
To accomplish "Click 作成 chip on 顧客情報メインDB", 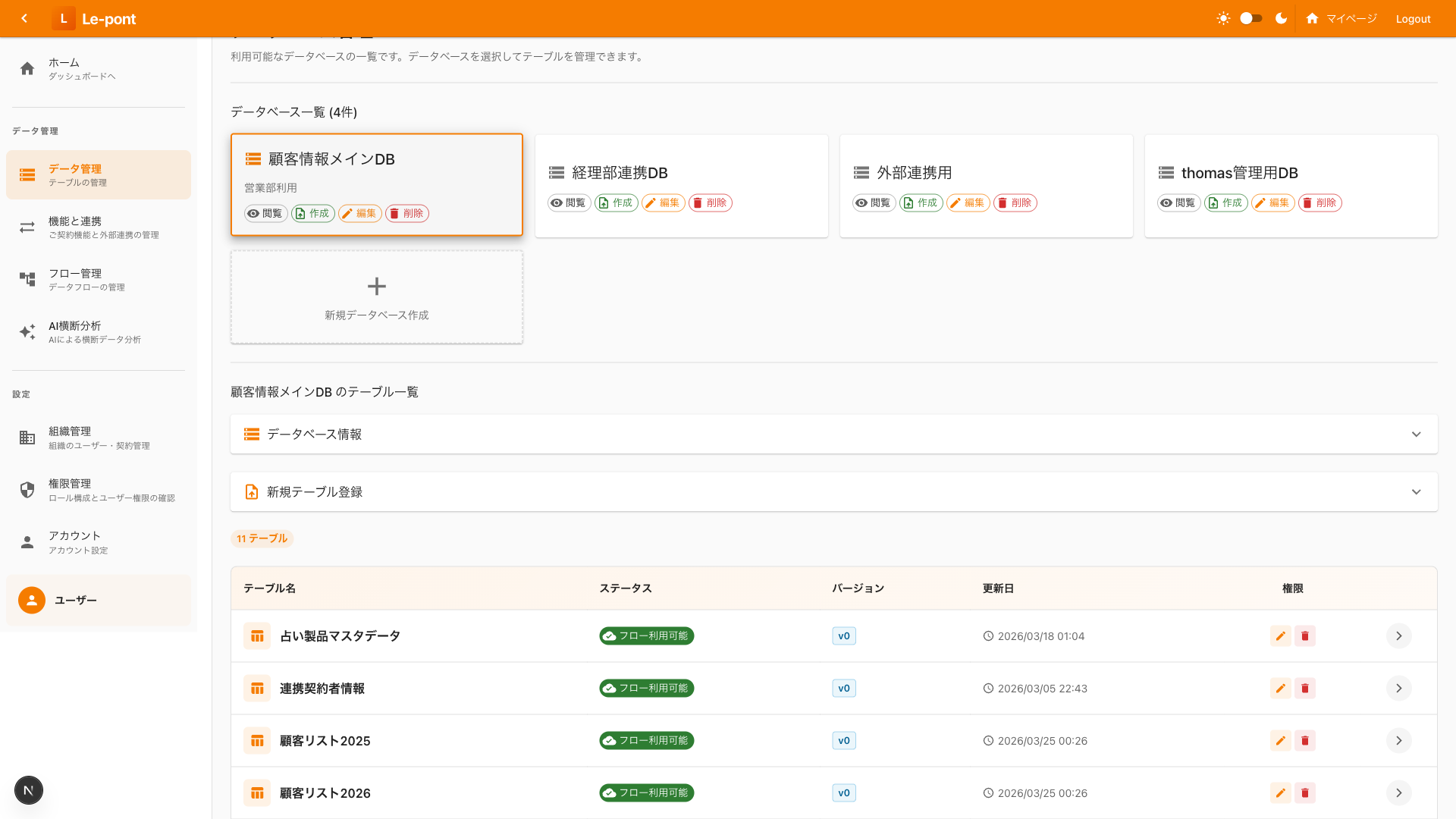I will 312,213.
